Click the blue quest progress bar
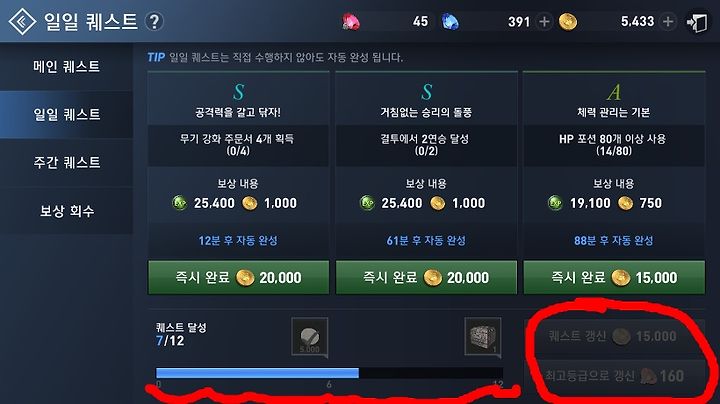The image size is (720, 404). pos(329,373)
